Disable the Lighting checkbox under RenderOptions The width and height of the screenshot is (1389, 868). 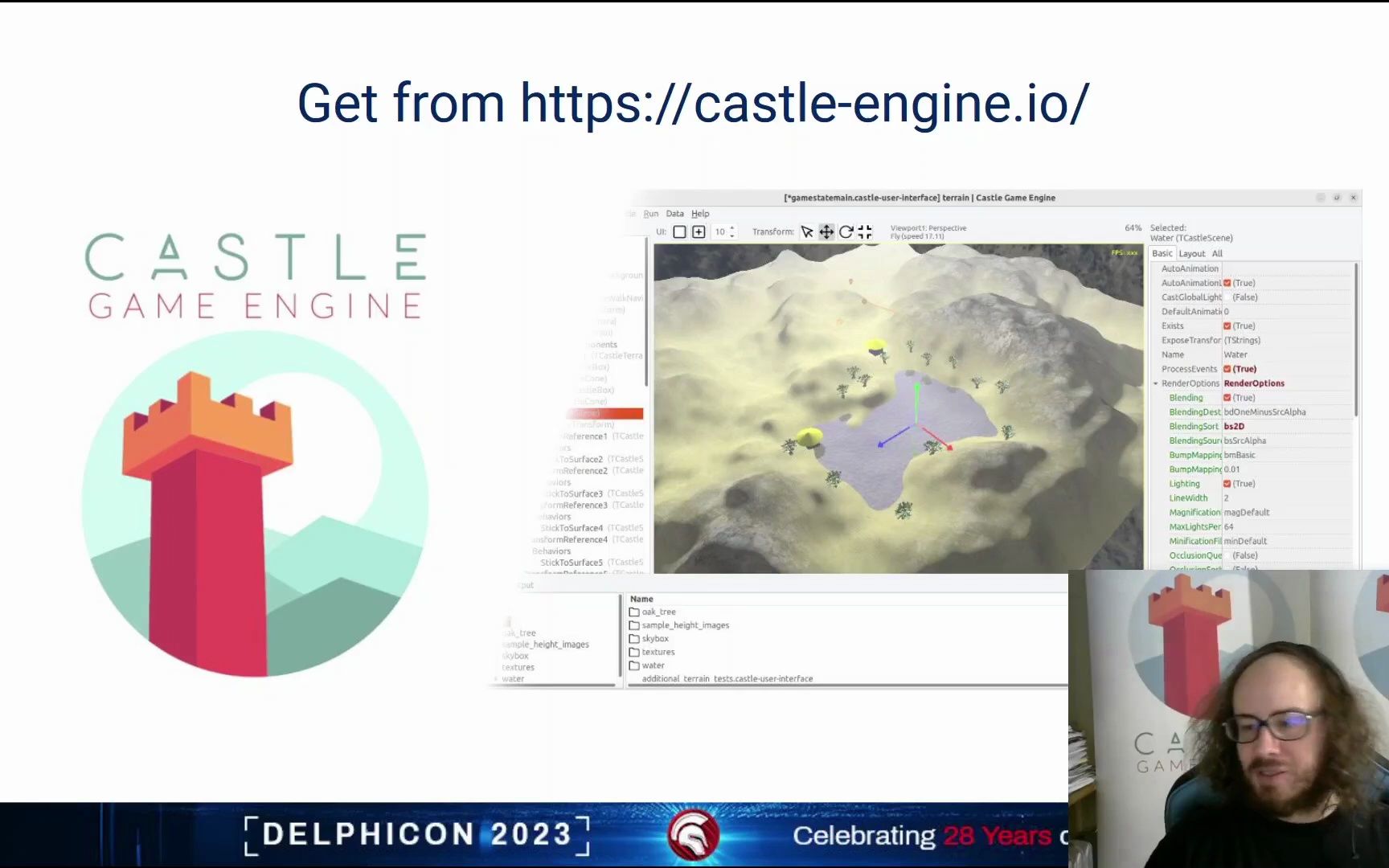pyautogui.click(x=1227, y=483)
